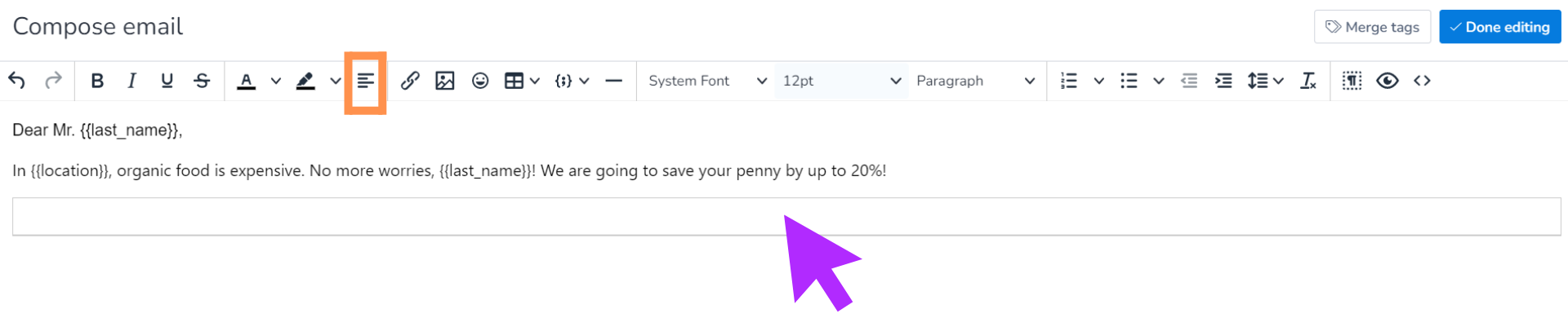Insert a link with the chain icon
The width and height of the screenshot is (1568, 327).
tap(410, 81)
